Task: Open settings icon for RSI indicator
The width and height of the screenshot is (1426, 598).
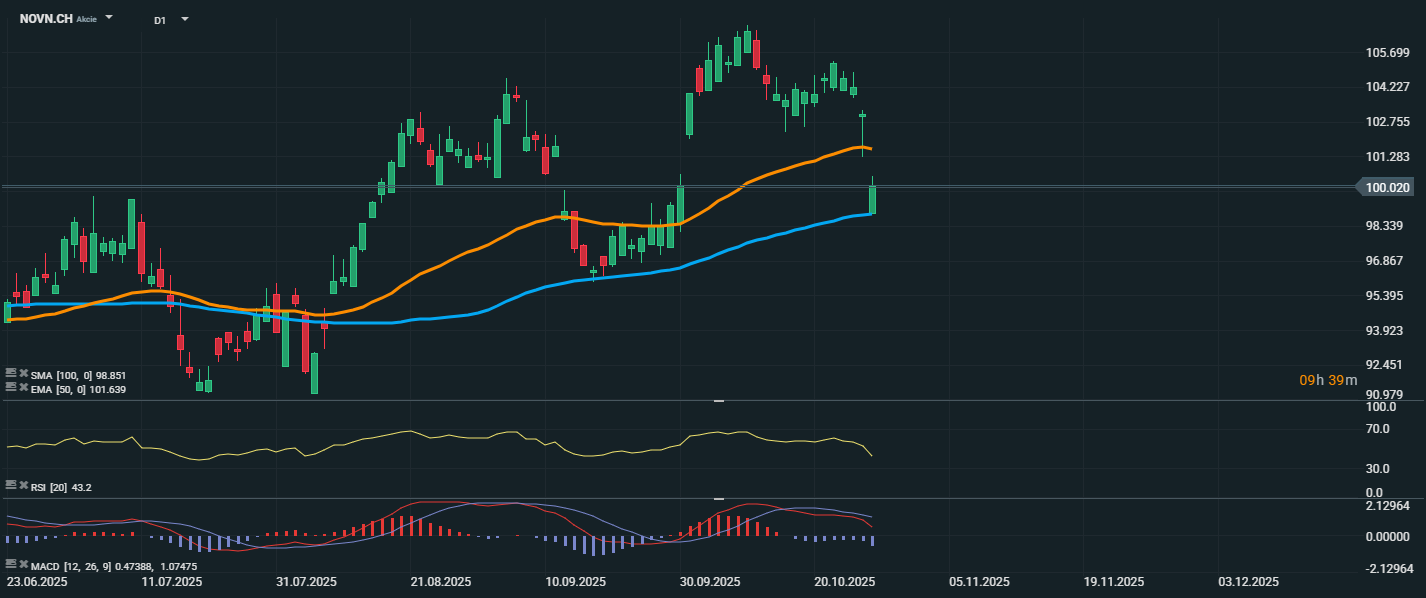Action: click(11, 485)
